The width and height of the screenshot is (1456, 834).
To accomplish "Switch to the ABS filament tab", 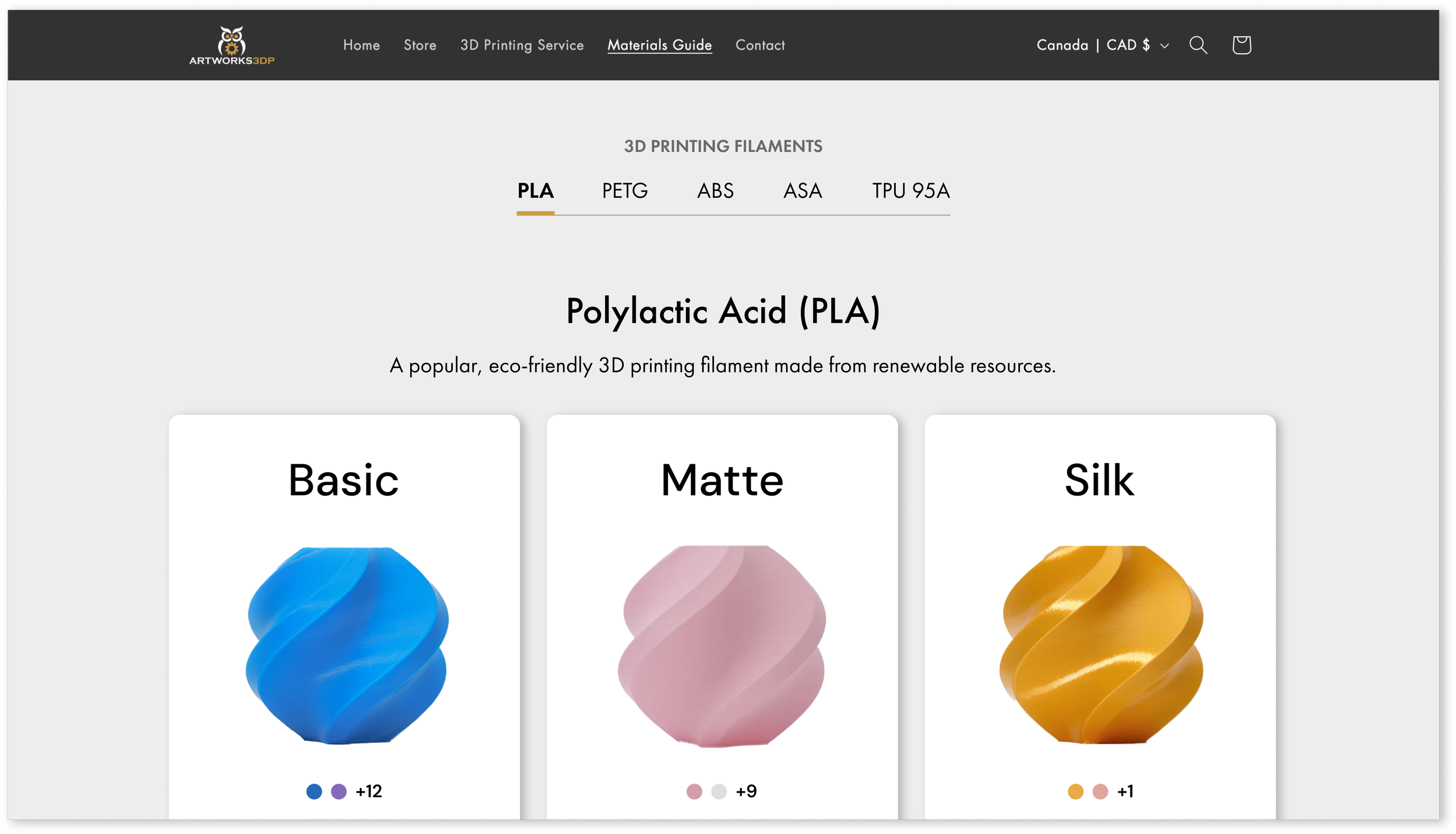I will [715, 191].
